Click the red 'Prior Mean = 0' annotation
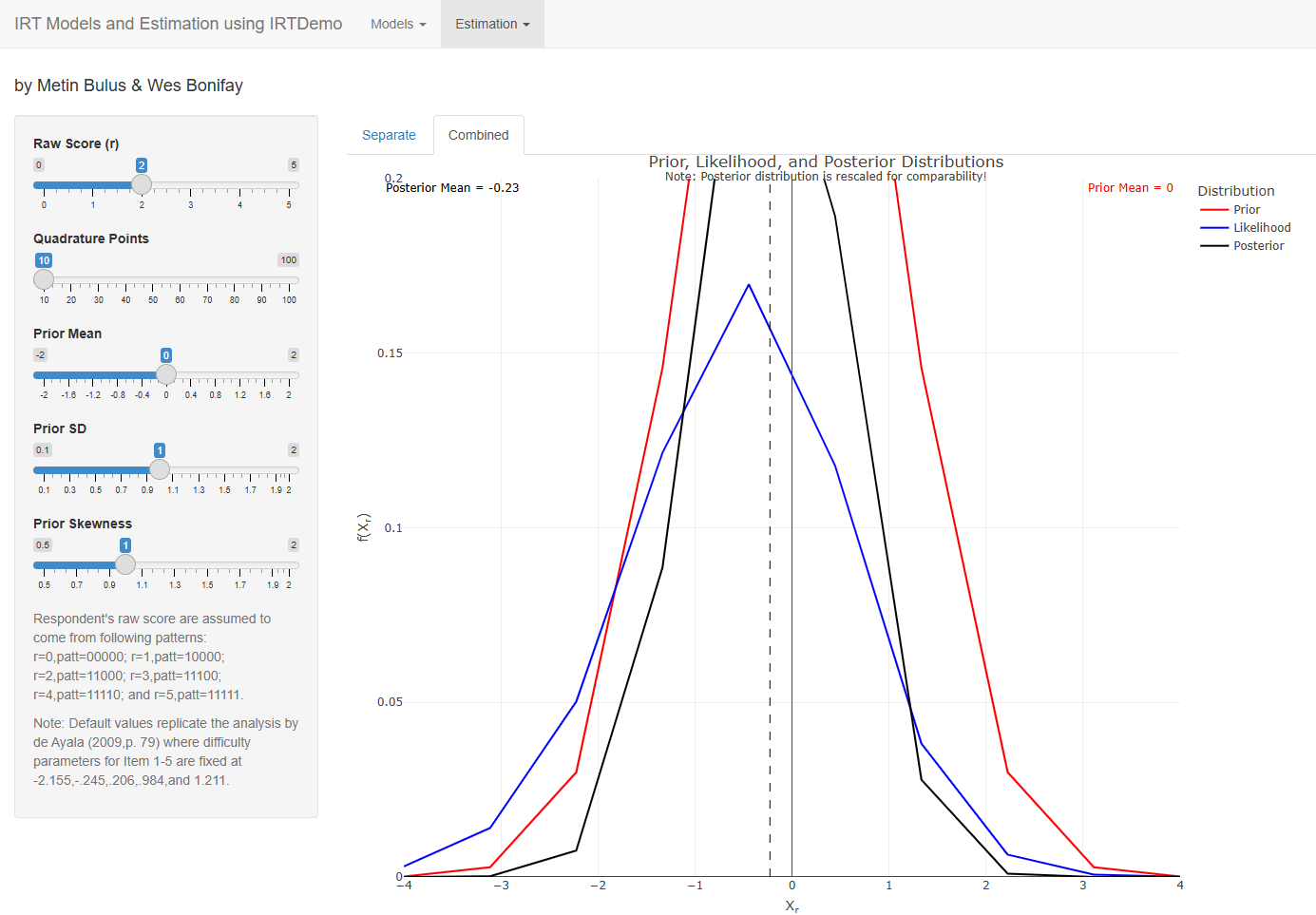This screenshot has height=915, width=1316. tap(1131, 188)
